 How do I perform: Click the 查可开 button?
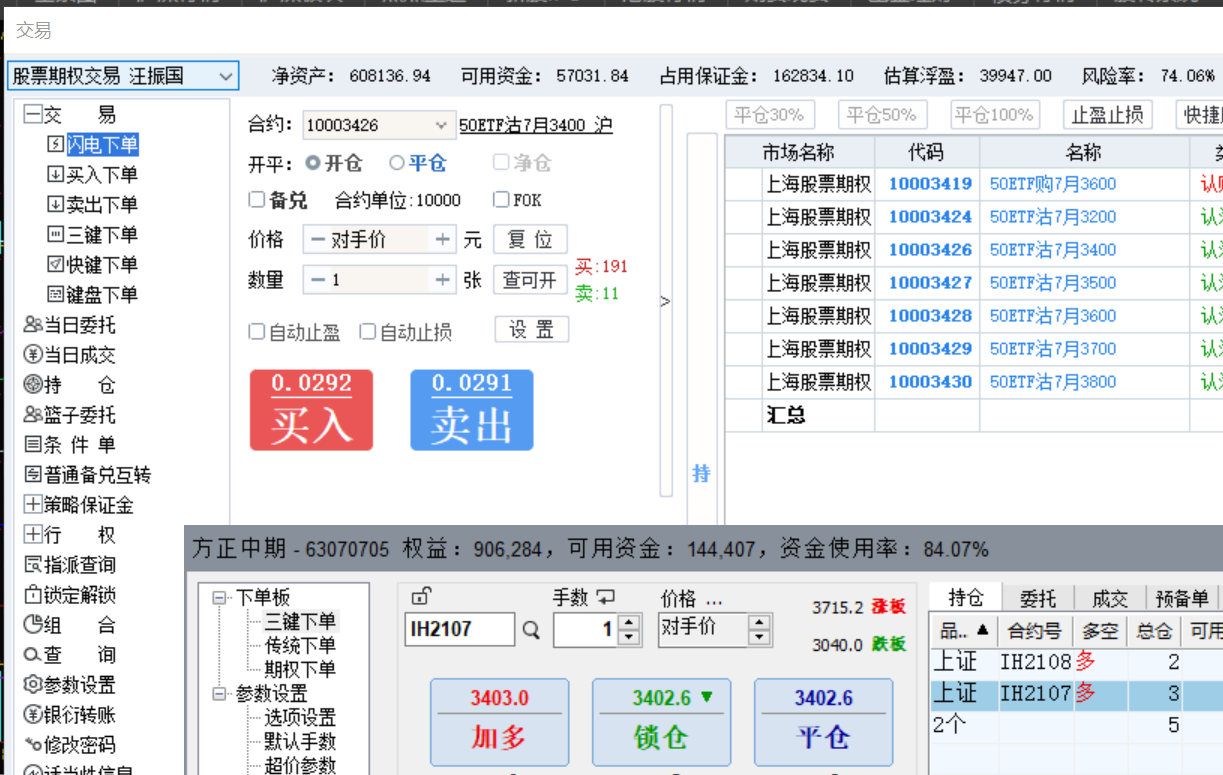coord(530,280)
